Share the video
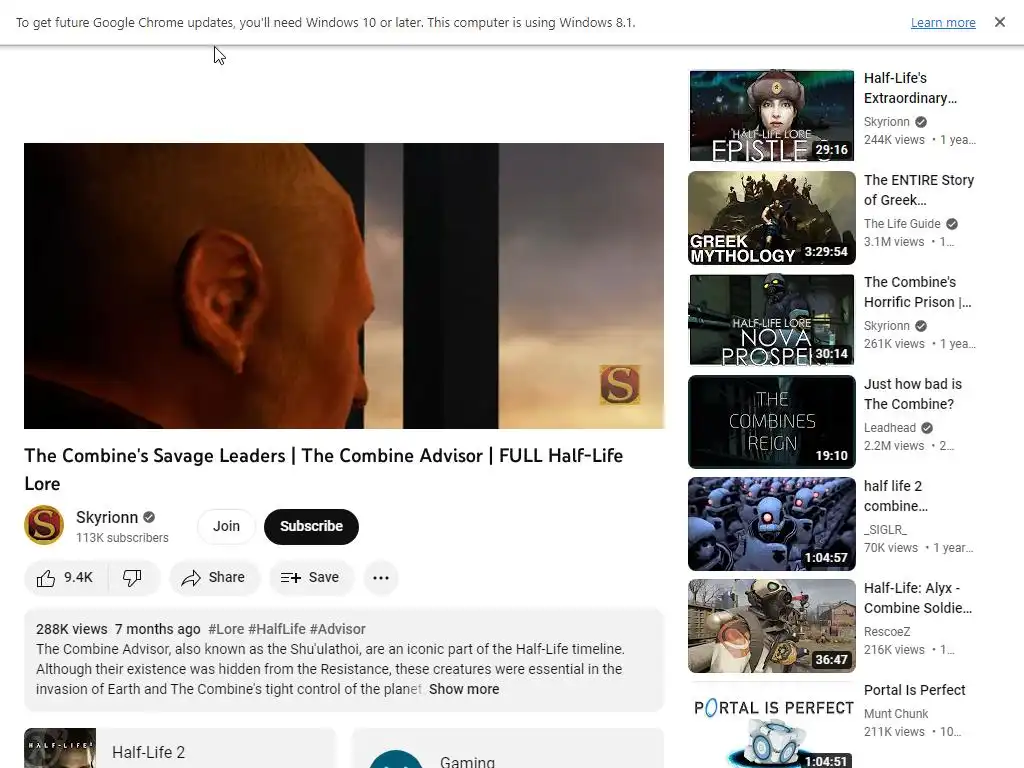 [214, 578]
